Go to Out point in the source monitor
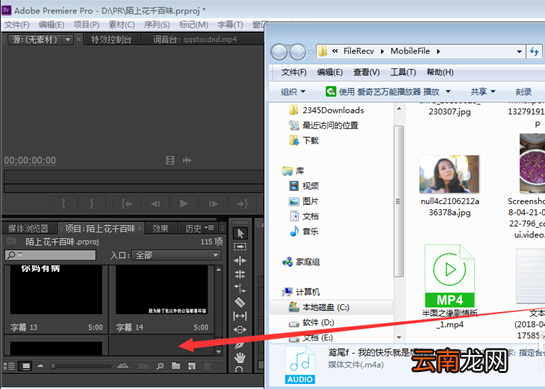The height and width of the screenshot is (389, 545). click(242, 204)
